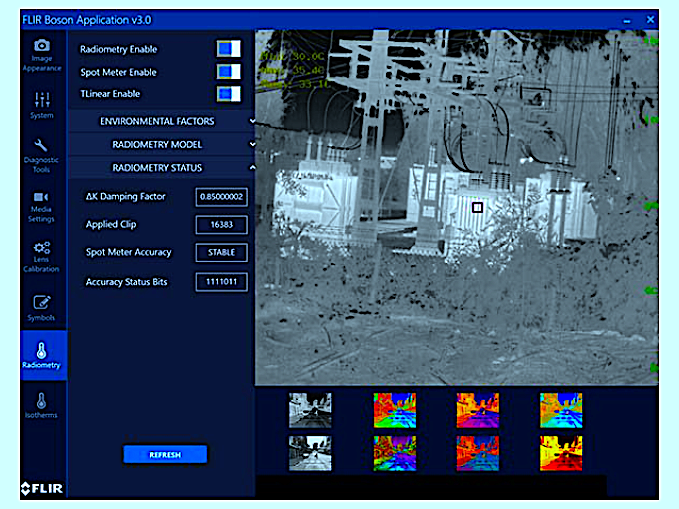Screen dimensions: 679x509
Task: Click the FLIR logo
Action: (x=42, y=489)
